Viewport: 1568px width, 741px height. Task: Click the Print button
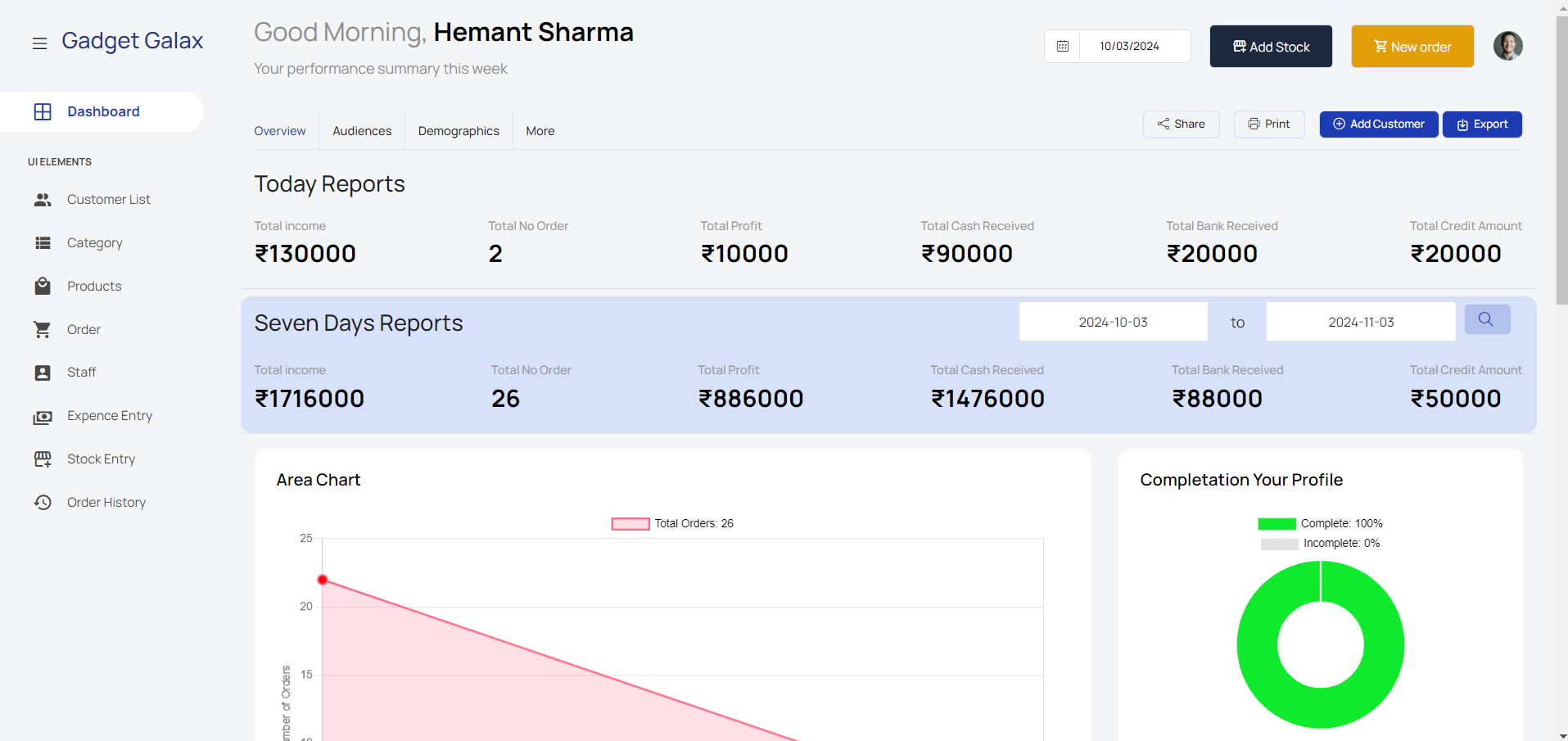1269,124
